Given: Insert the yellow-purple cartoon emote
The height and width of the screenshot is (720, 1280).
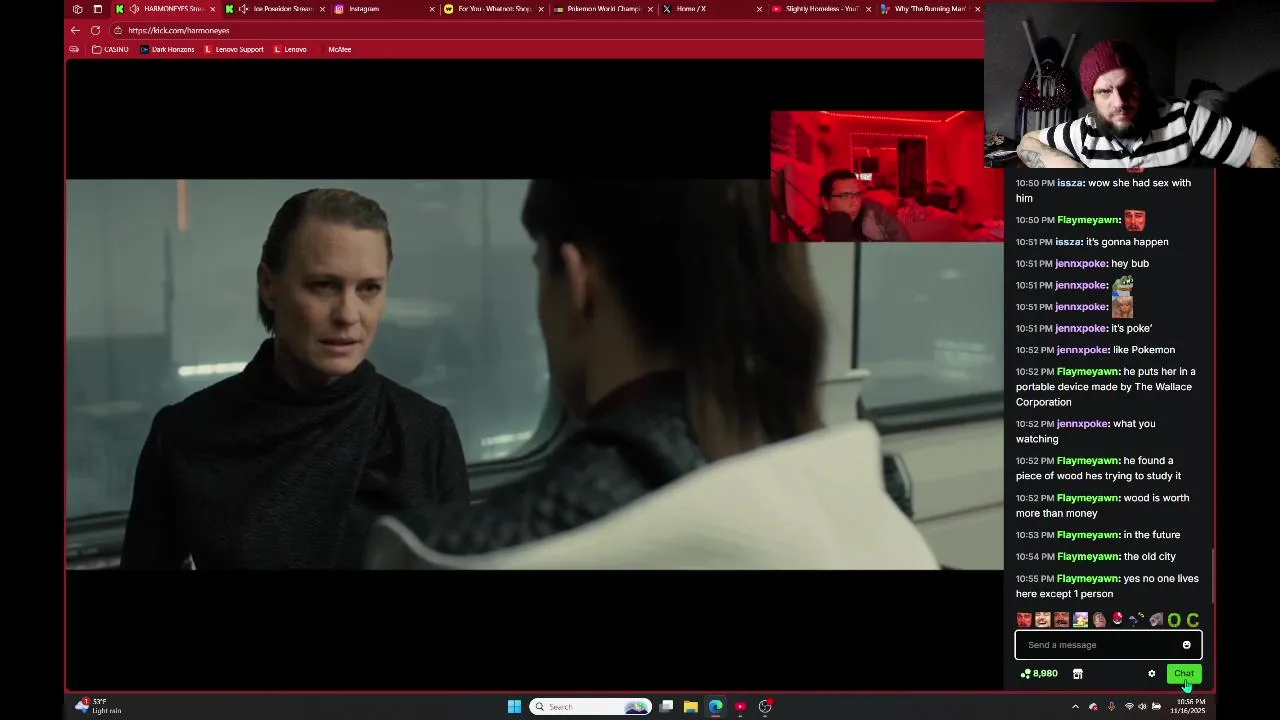Looking at the screenshot, I should click(x=1080, y=620).
